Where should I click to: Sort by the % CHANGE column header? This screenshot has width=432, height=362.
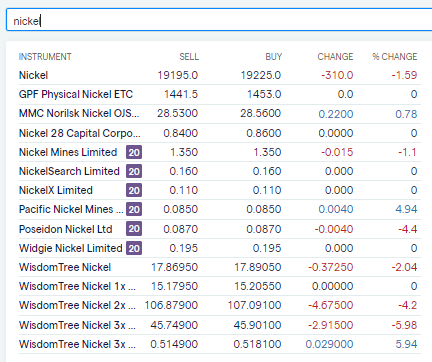(x=395, y=57)
